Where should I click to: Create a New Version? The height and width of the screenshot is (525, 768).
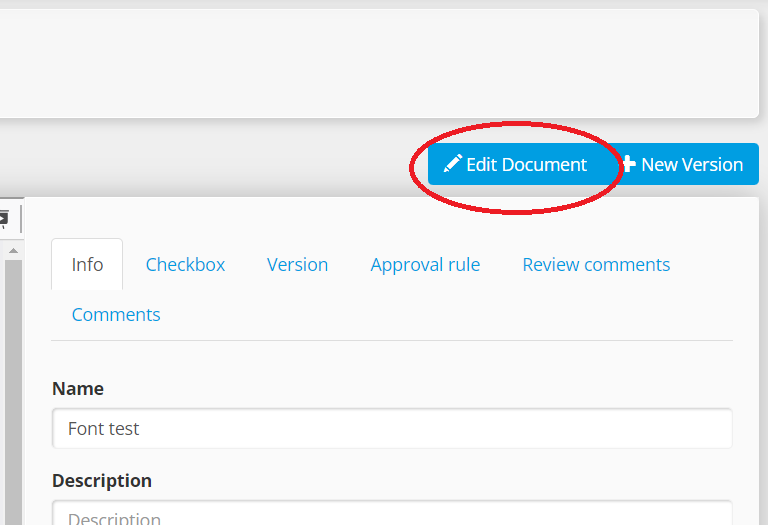click(683, 164)
